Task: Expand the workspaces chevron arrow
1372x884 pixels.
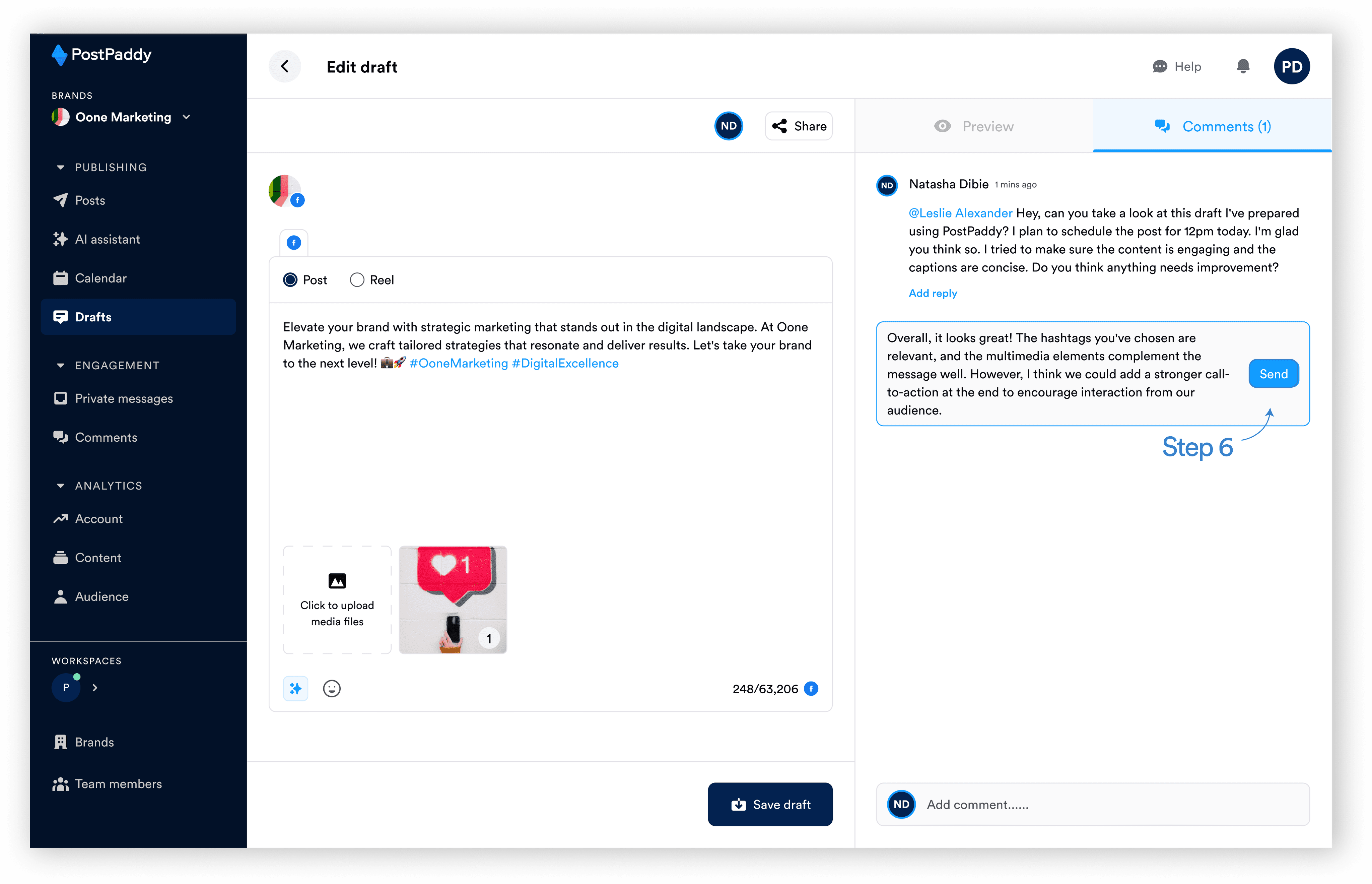Action: (x=95, y=688)
